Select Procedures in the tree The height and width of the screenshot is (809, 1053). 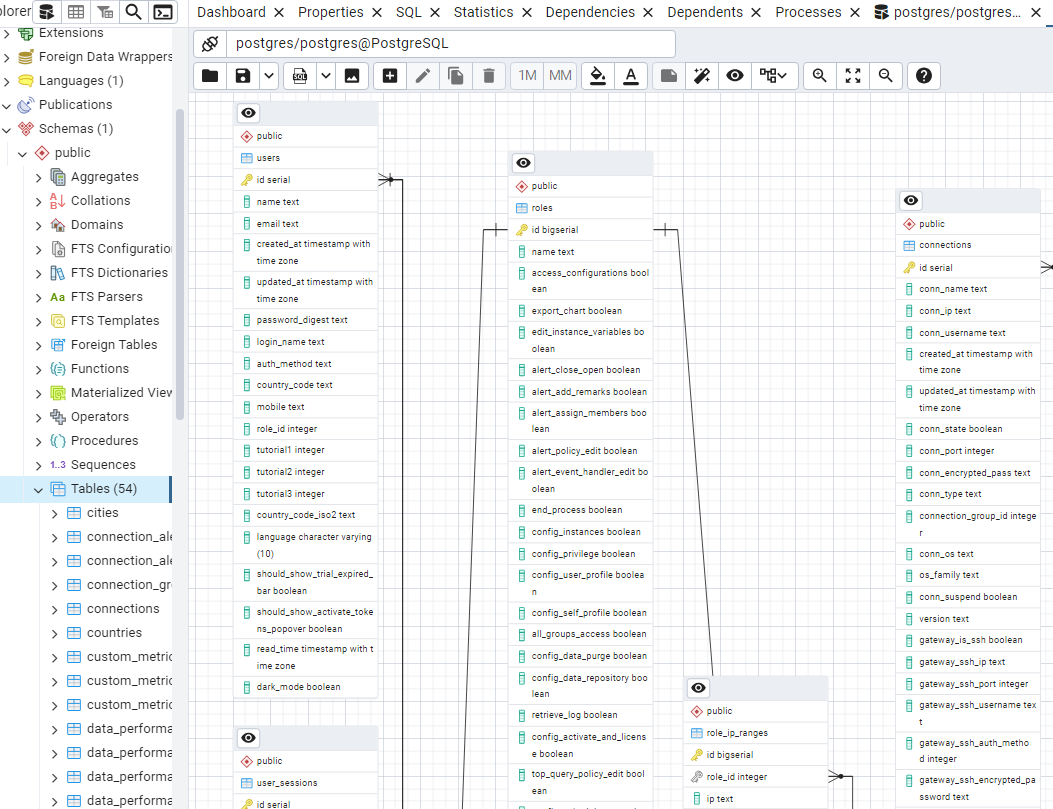[104, 441]
